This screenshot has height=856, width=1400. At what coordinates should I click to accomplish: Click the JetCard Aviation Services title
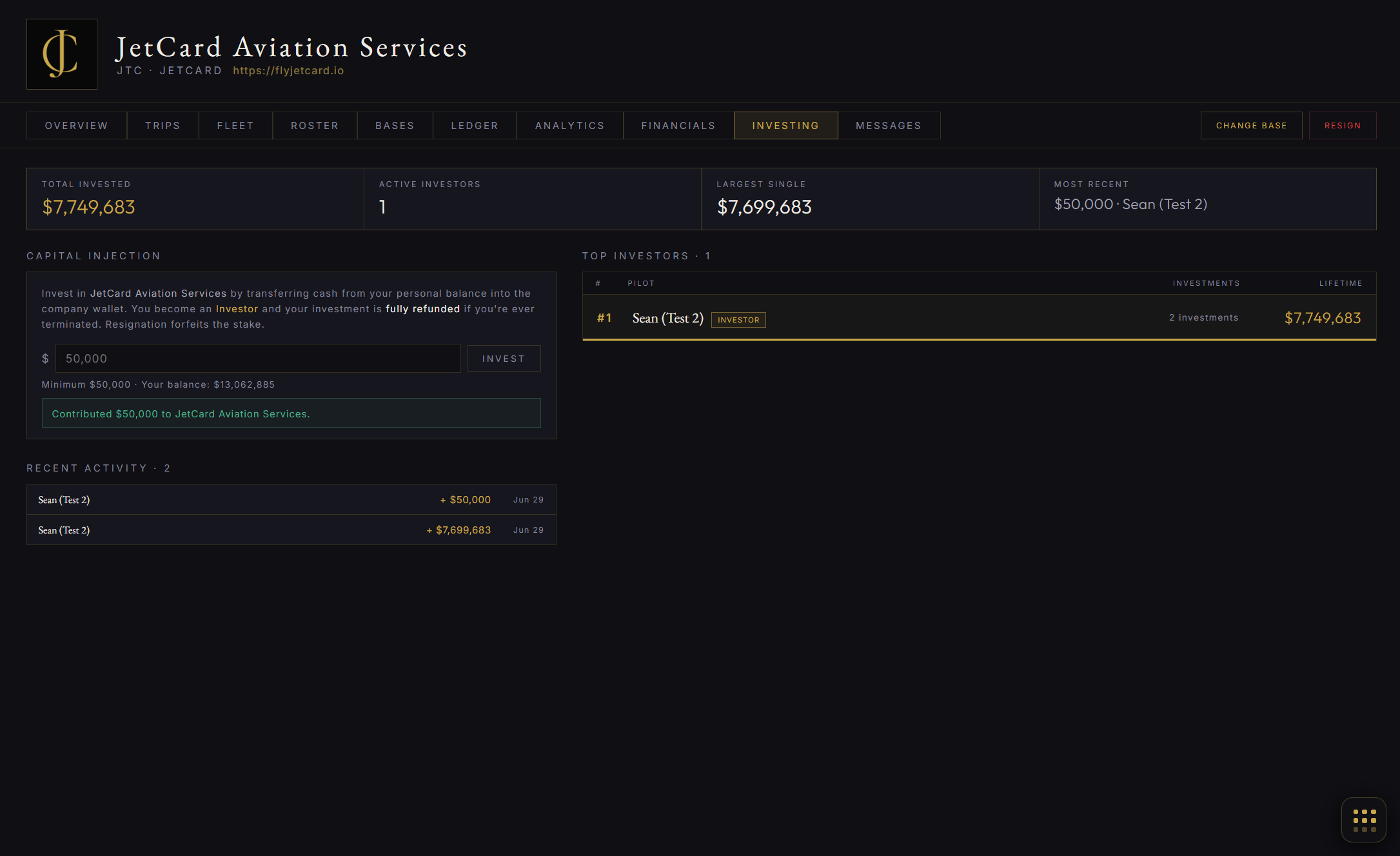[291, 48]
